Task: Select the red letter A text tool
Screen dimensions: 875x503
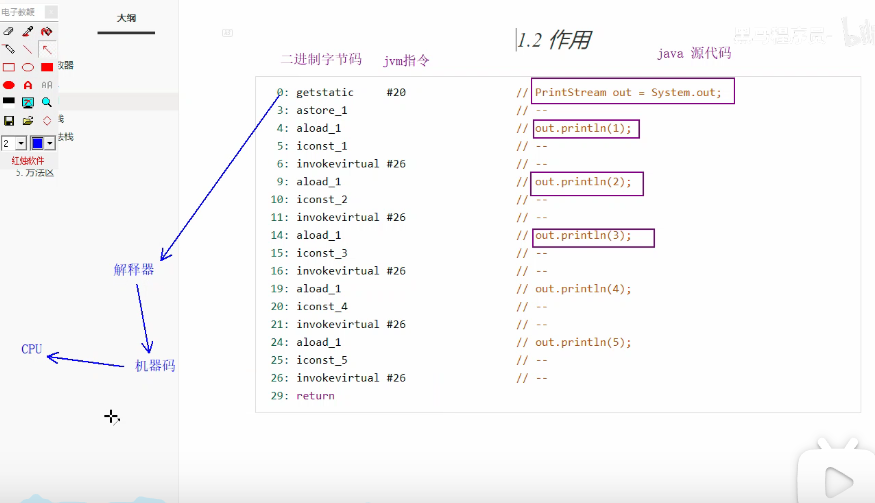Action: pyautogui.click(x=27, y=85)
